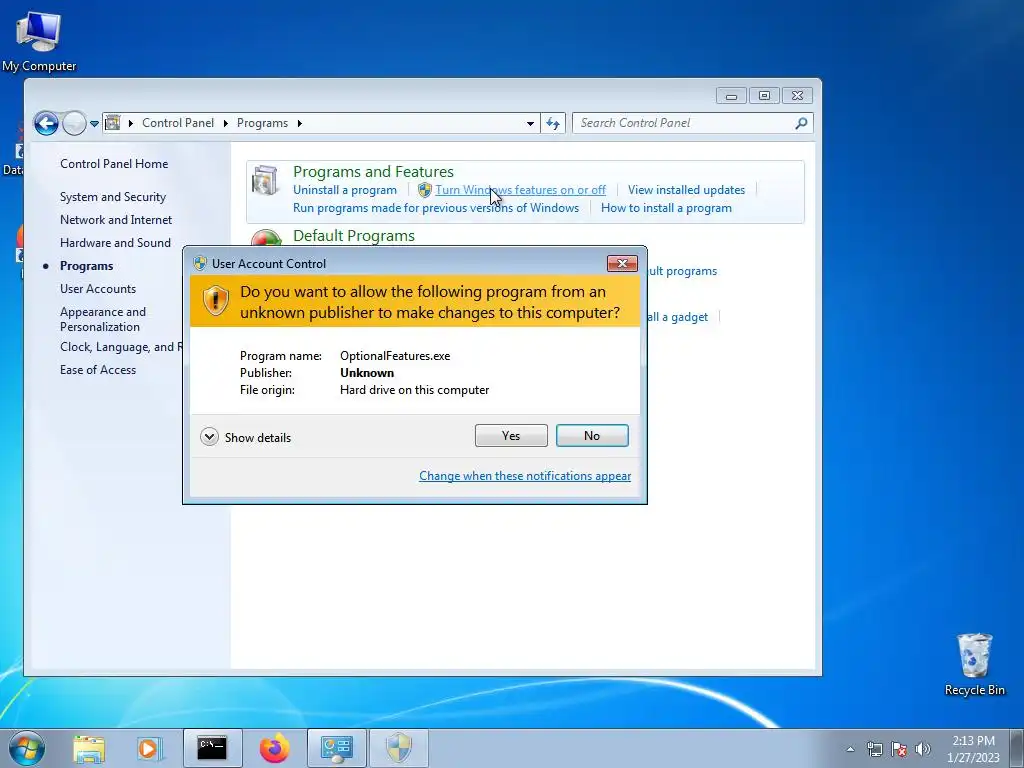
Task: Launch Windows Media Player from taskbar
Action: tap(149, 748)
